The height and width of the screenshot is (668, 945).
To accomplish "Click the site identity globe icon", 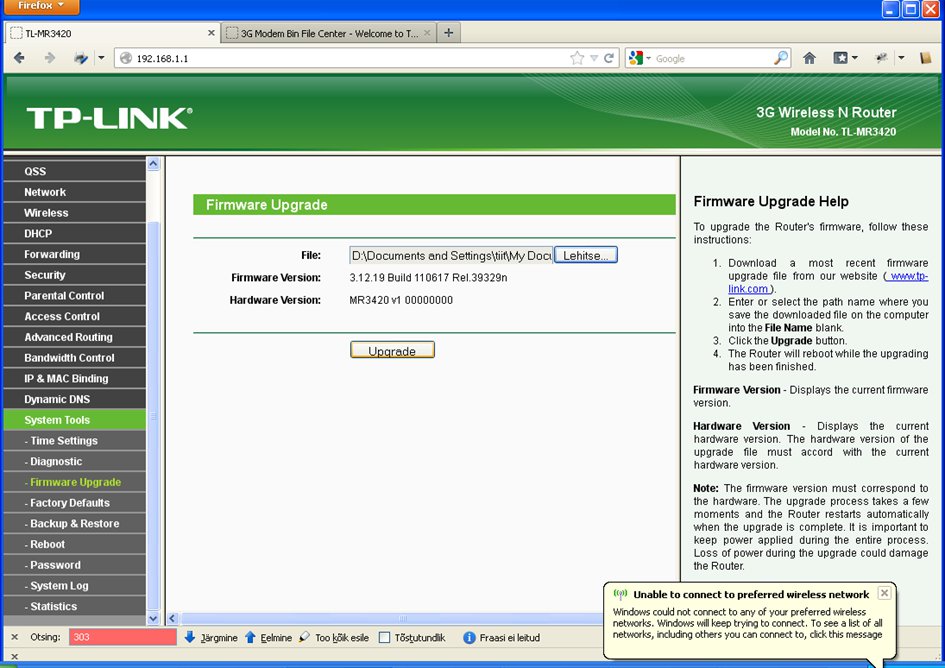I will point(125,58).
